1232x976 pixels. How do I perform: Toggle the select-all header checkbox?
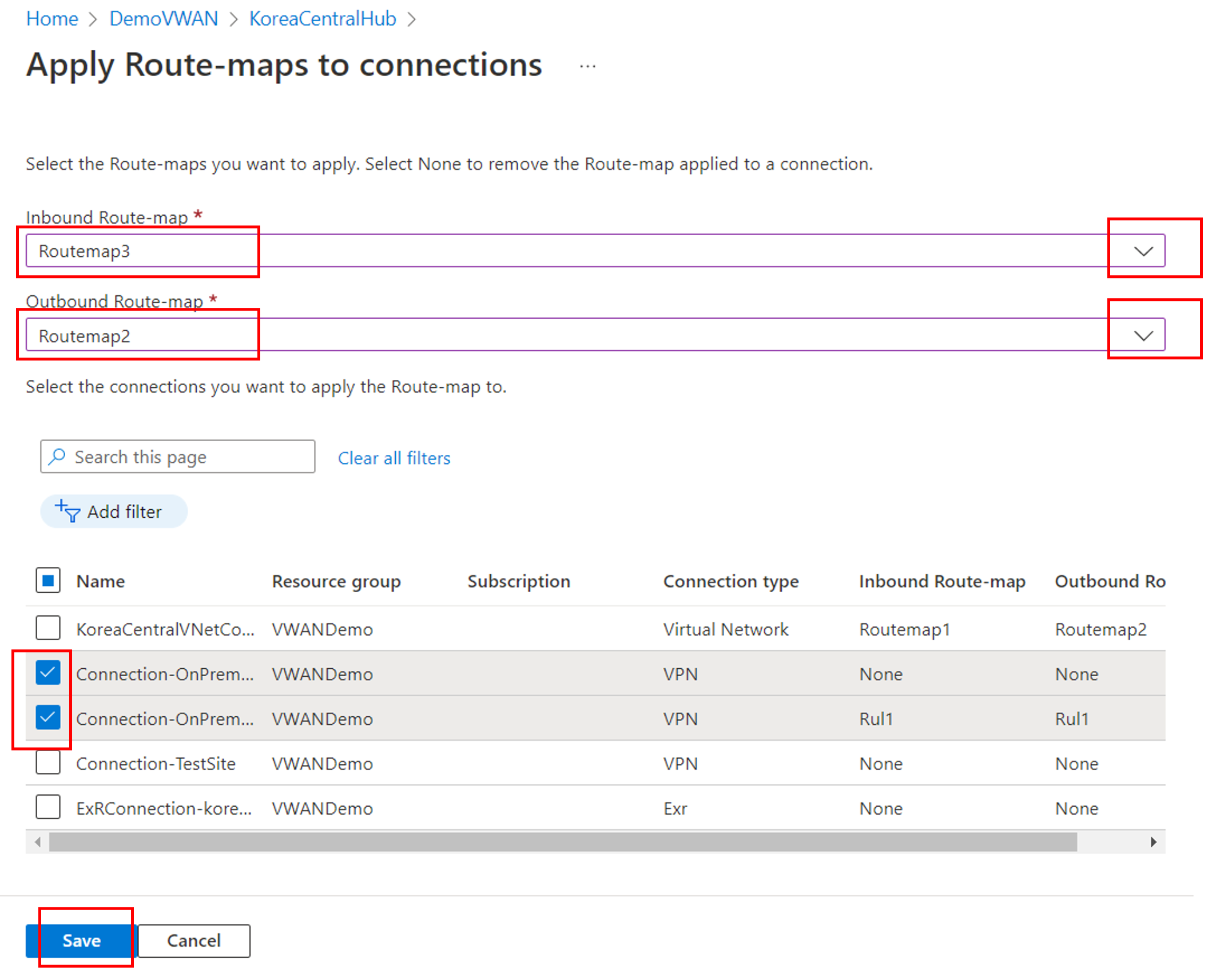click(x=48, y=581)
